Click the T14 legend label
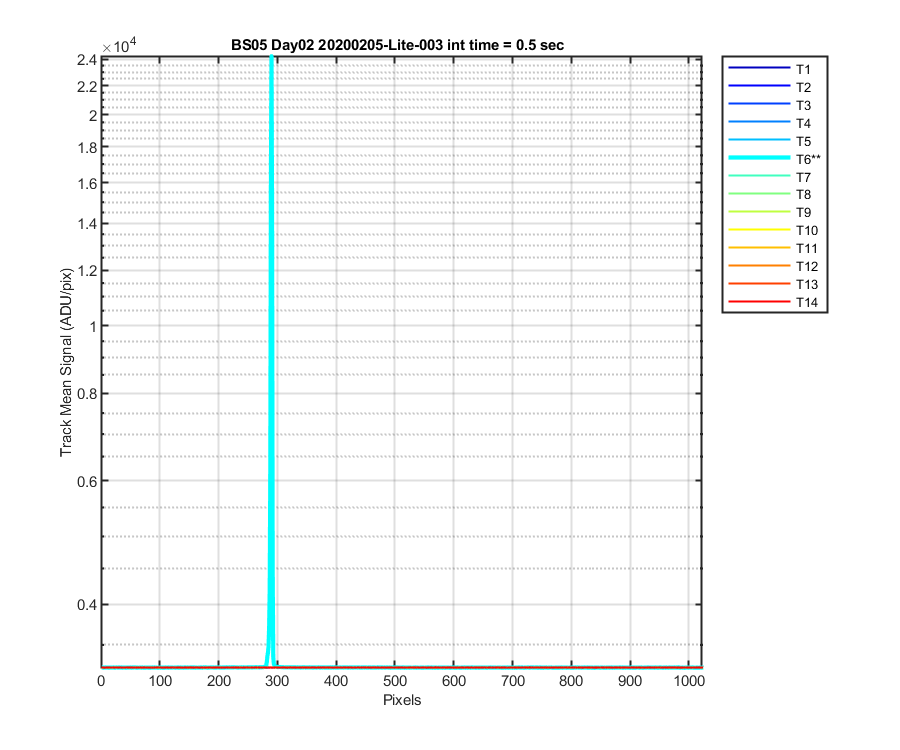Image resolution: width=900 pixels, height=750 pixels. tap(806, 302)
